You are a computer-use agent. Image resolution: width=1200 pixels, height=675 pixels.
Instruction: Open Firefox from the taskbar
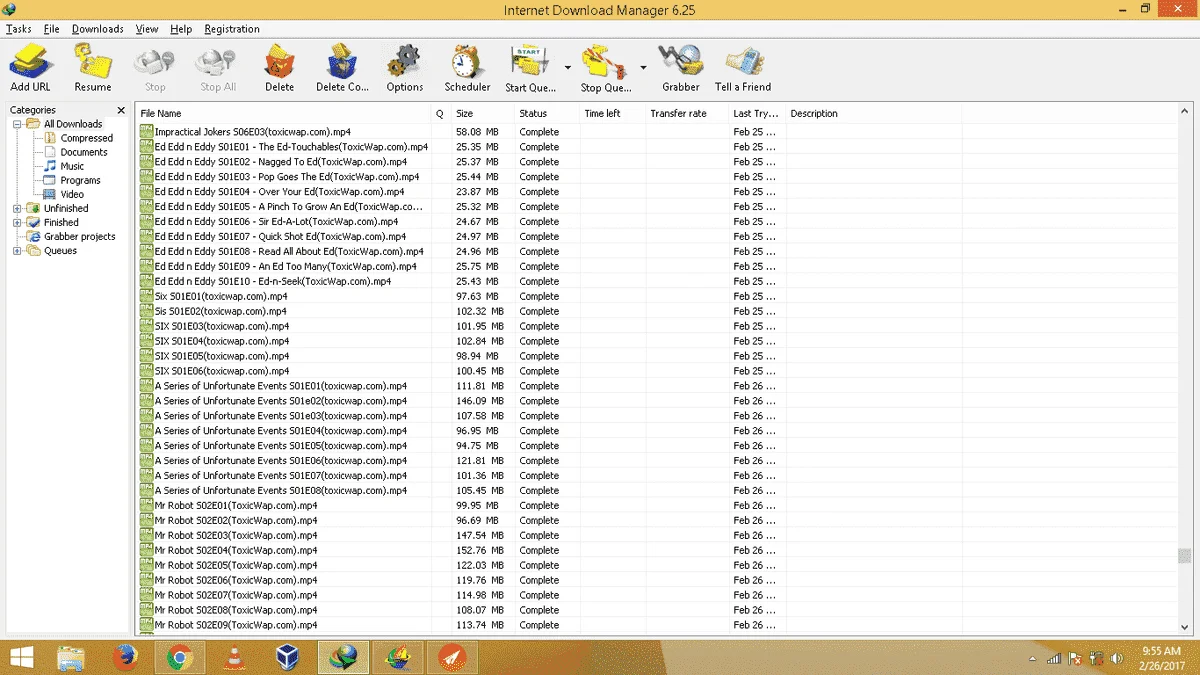point(125,657)
